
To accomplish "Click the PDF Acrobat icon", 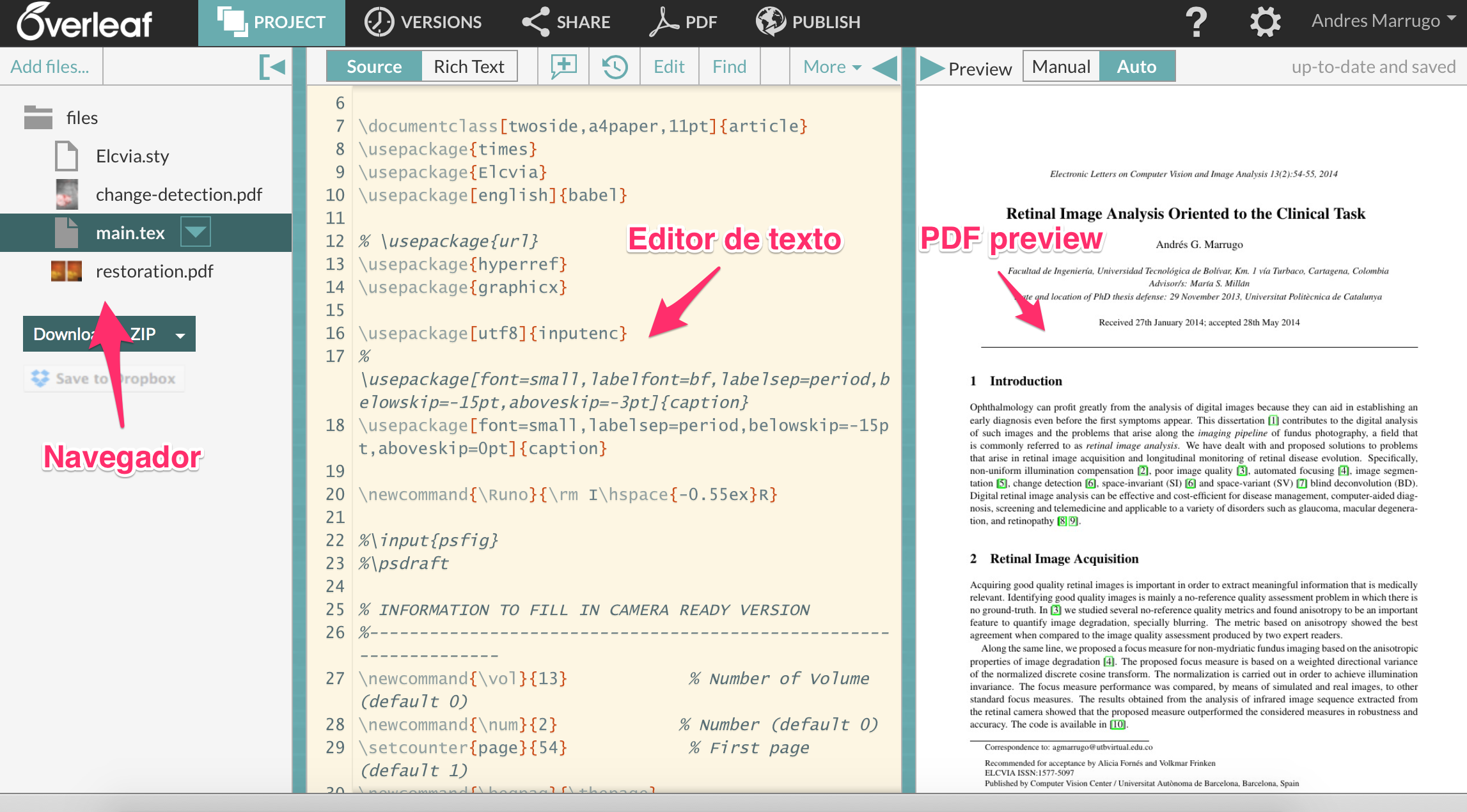I will click(x=663, y=22).
